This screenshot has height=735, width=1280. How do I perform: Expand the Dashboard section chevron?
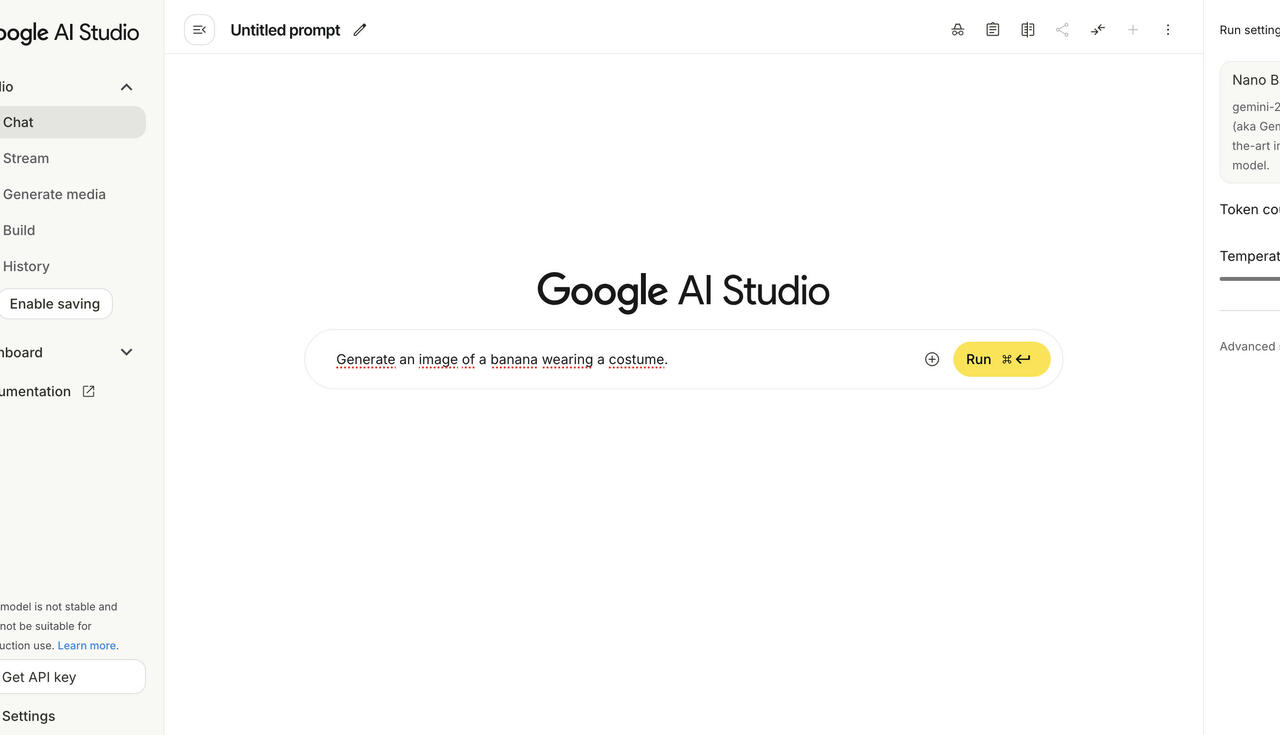pos(126,352)
